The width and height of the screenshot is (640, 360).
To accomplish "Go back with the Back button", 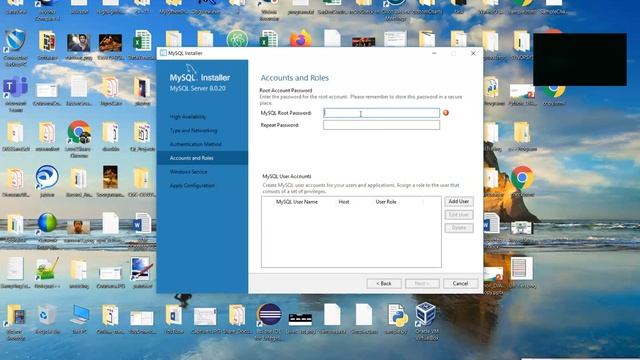I will pyautogui.click(x=384, y=283).
